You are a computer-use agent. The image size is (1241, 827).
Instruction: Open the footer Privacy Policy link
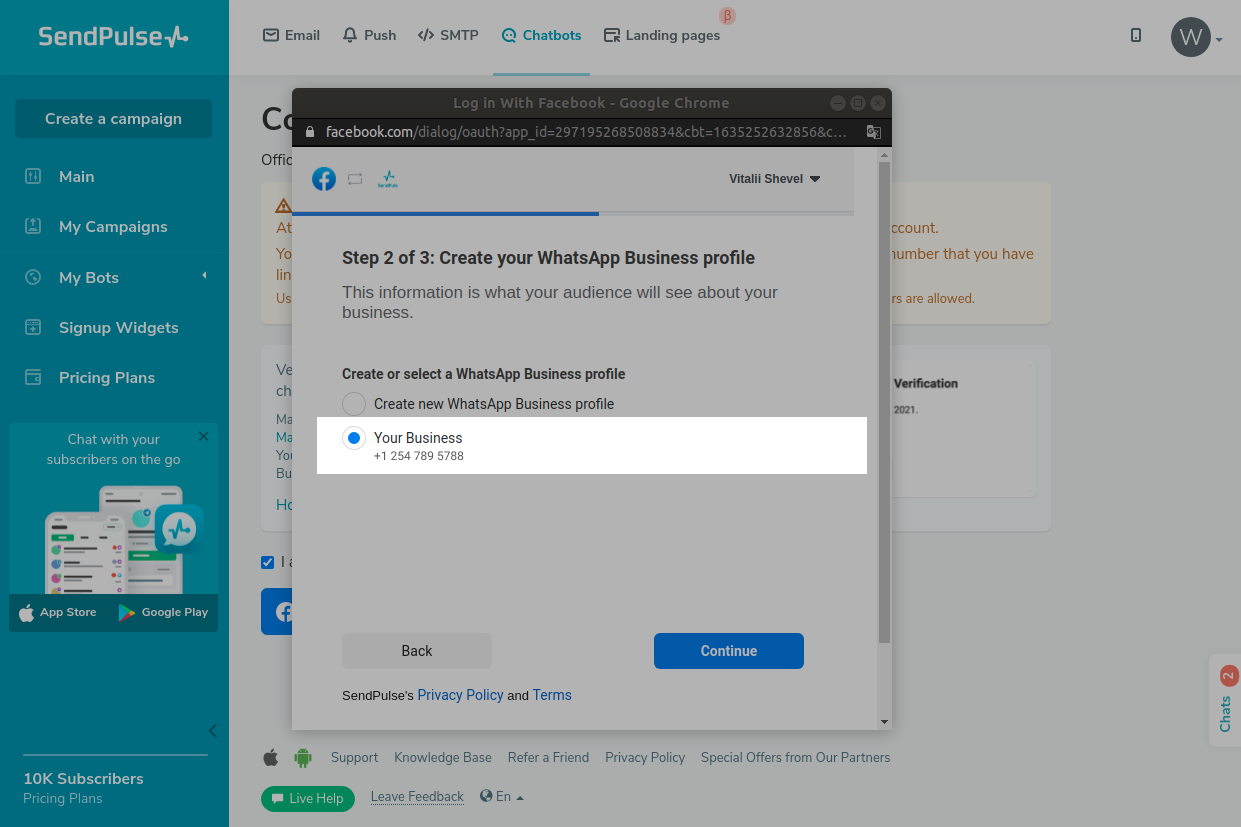[x=645, y=757]
